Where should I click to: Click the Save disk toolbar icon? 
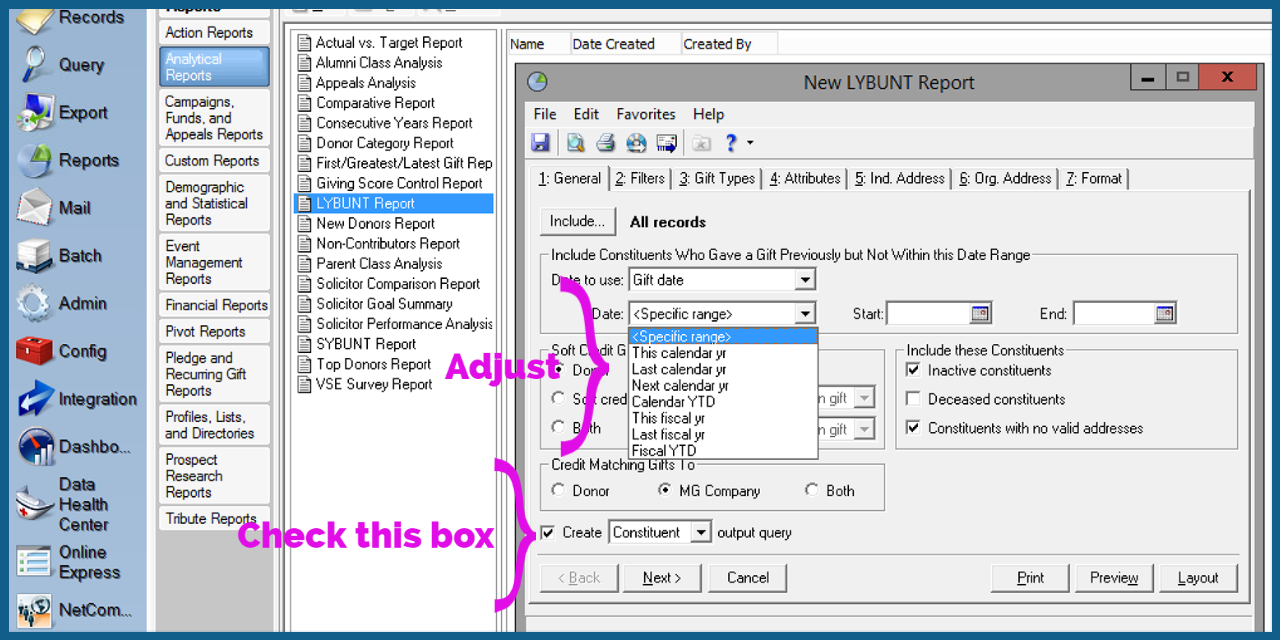541,143
